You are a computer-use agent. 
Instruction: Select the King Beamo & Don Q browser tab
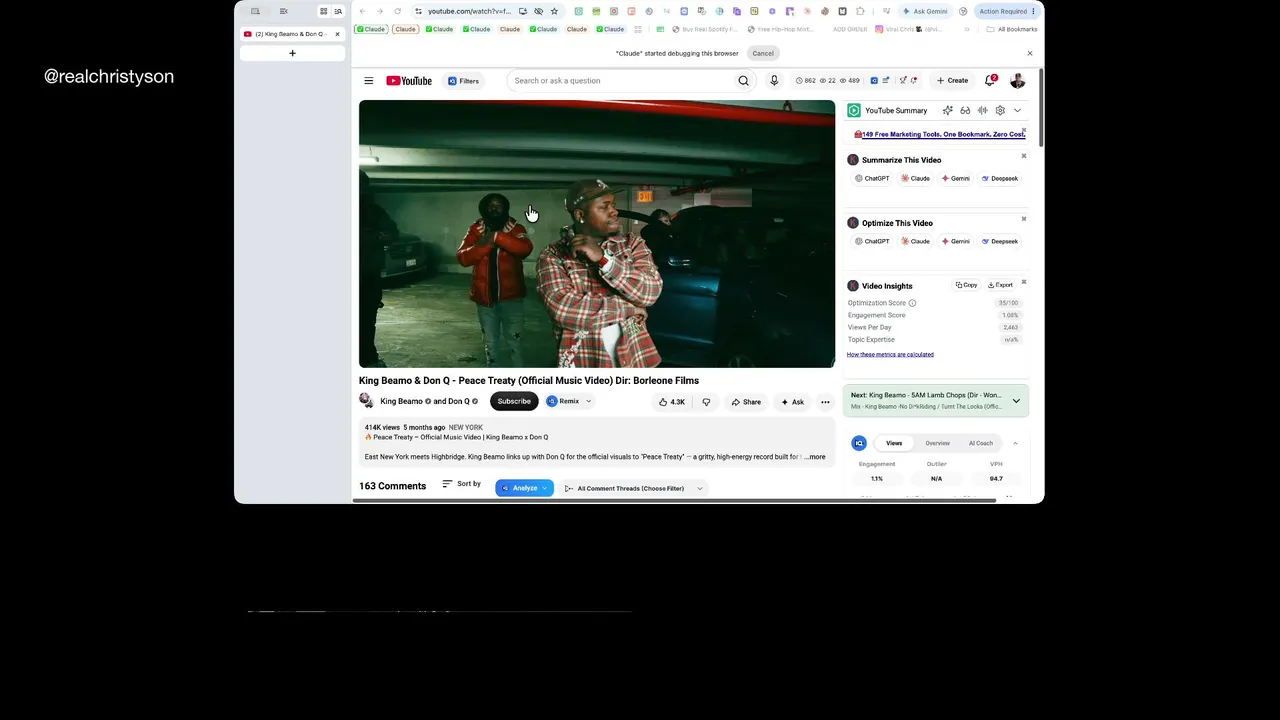pos(292,34)
